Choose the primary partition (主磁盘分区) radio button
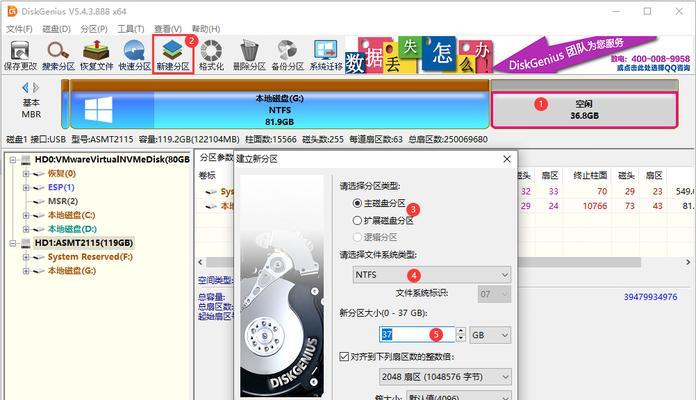 click(x=357, y=203)
